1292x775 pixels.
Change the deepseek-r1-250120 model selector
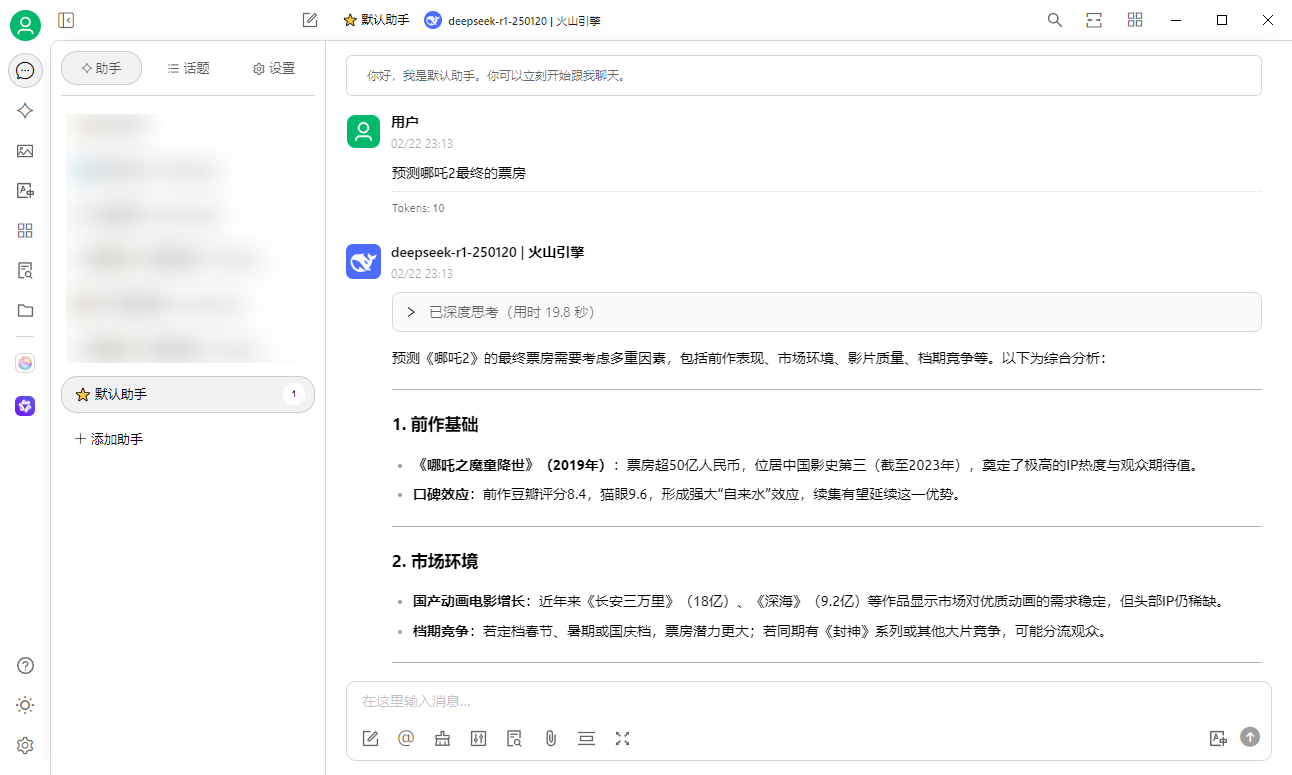[513, 20]
